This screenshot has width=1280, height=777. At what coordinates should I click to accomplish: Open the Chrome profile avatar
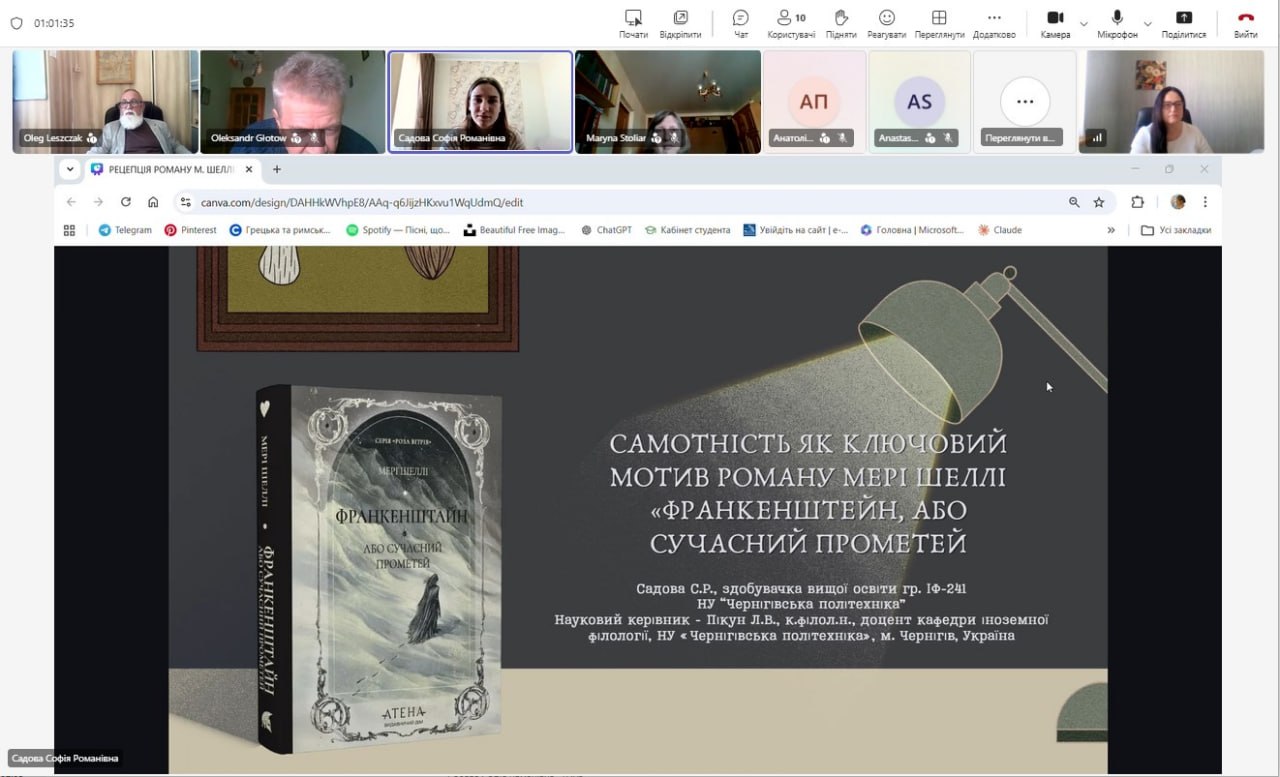pyautogui.click(x=1178, y=202)
